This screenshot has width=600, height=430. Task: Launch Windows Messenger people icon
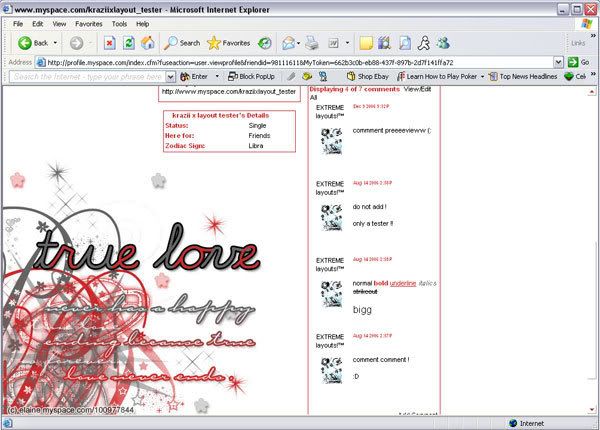(x=443, y=43)
